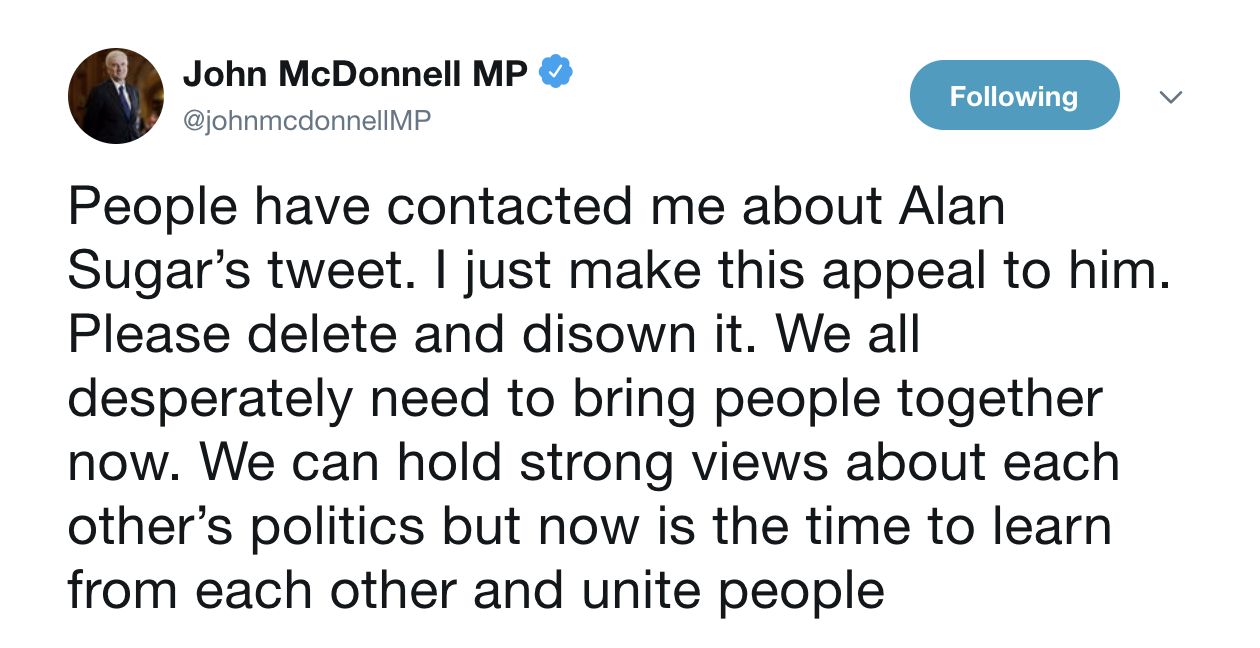Viewport: 1260px width, 648px height.
Task: Open the @johnmcdonnellMP handle link
Action: [306, 121]
